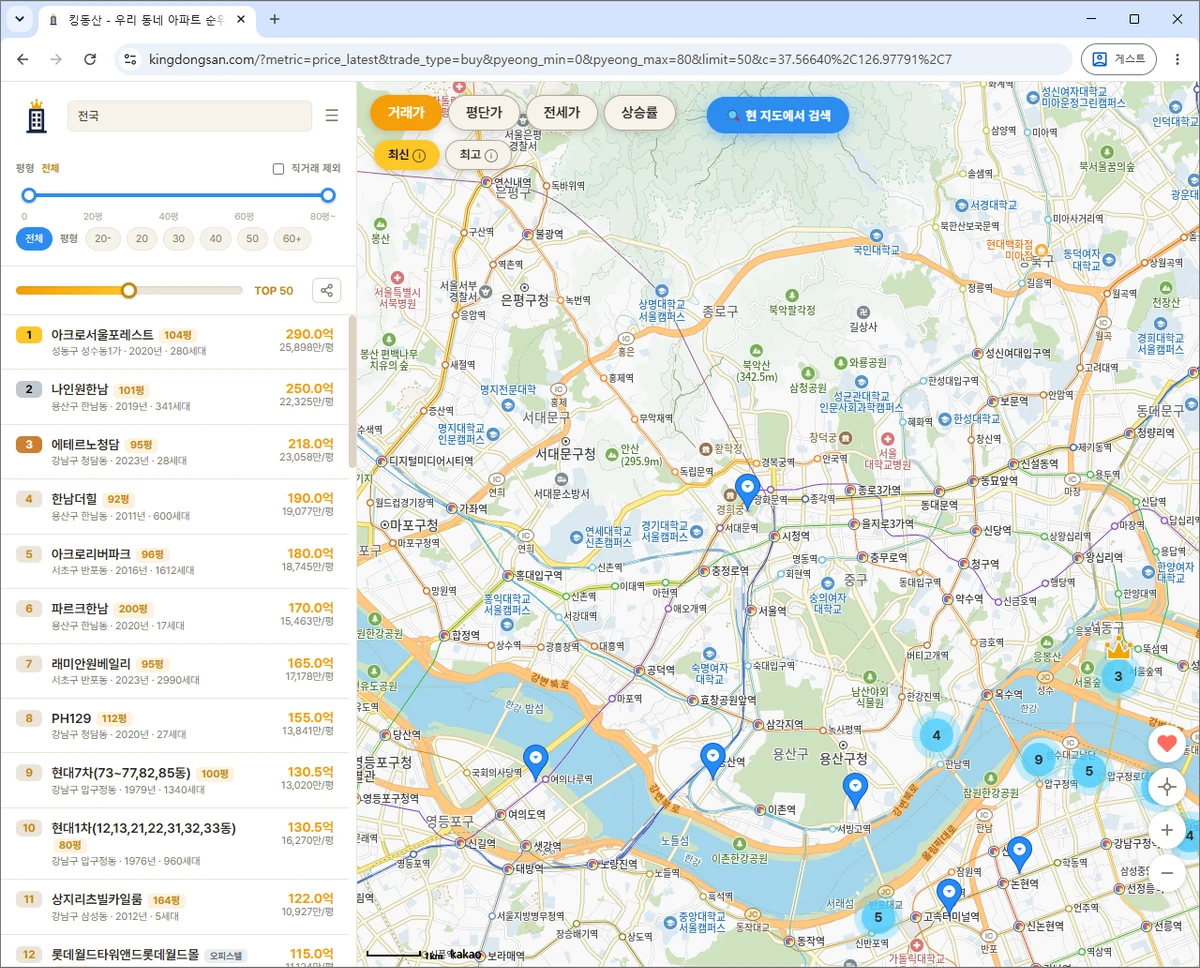Open 파르크한남 list row

(x=175, y=616)
